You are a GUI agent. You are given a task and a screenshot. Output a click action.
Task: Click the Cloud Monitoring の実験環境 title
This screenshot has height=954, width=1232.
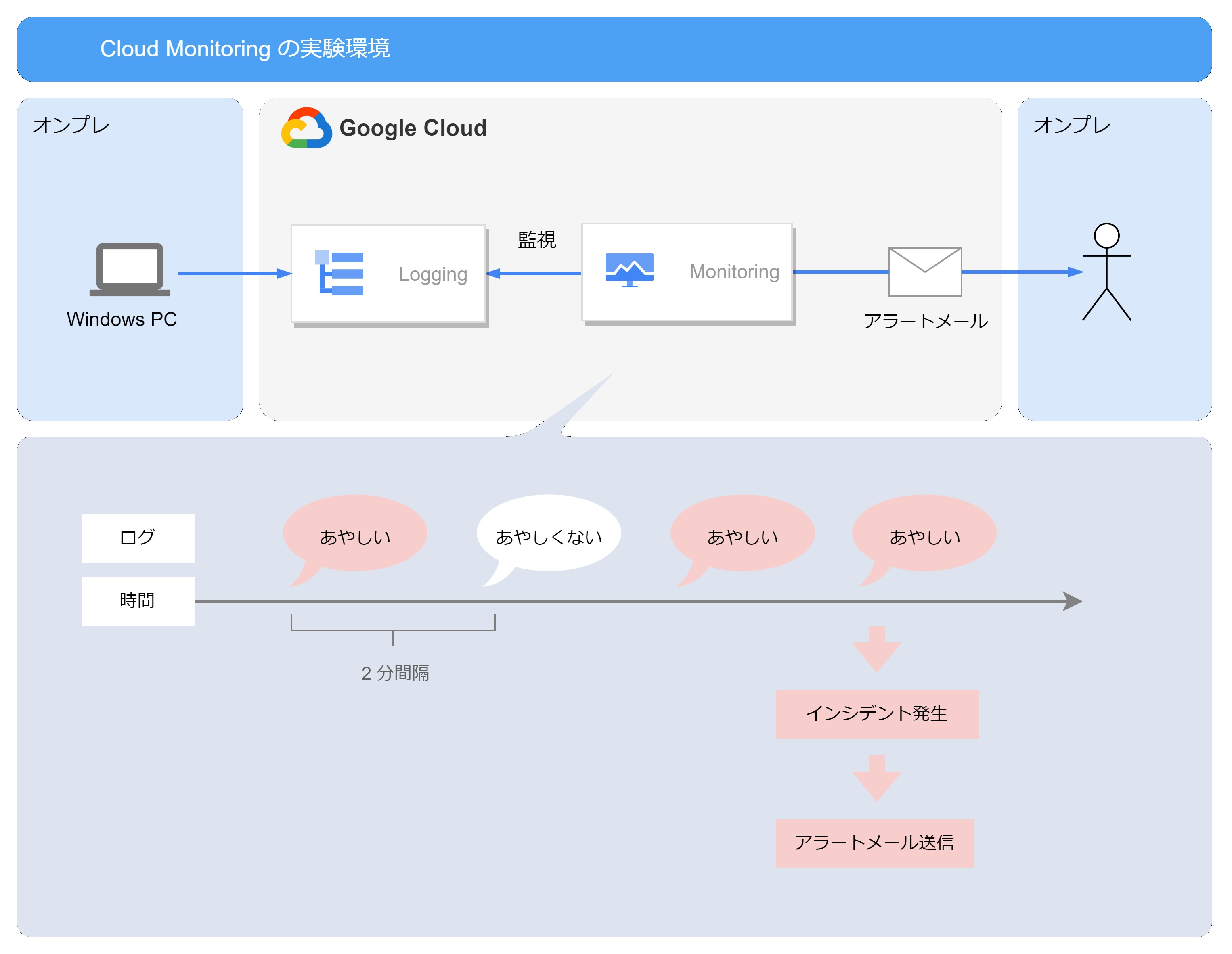245,49
